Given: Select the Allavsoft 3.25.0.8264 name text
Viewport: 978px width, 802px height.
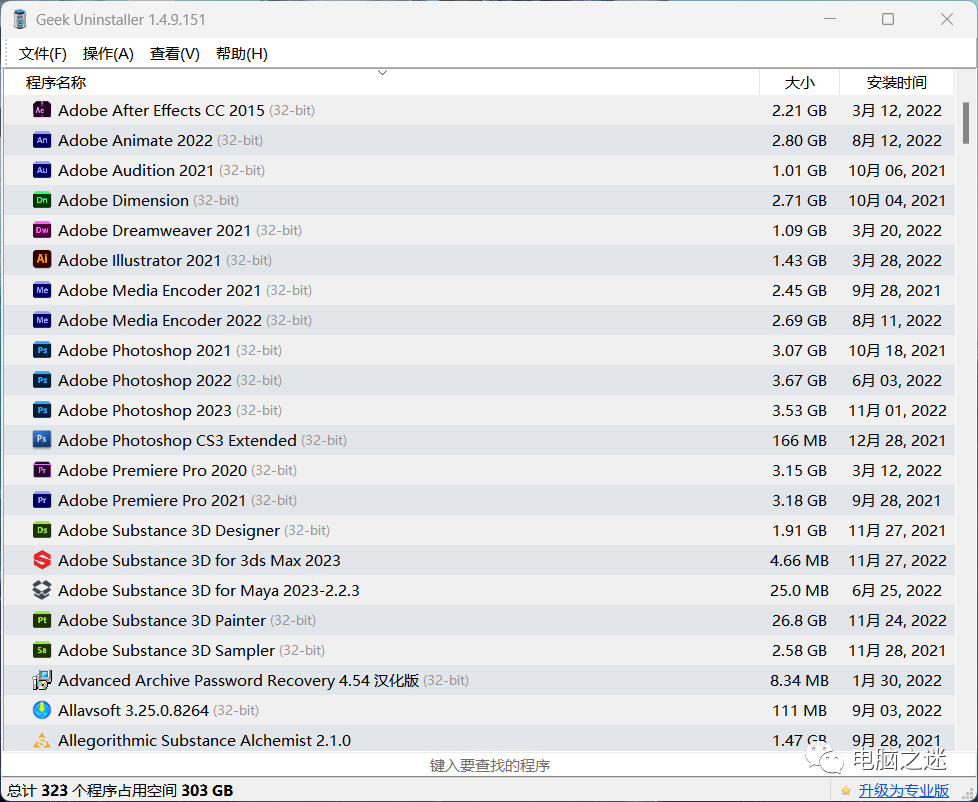Looking at the screenshot, I should pos(133,710).
